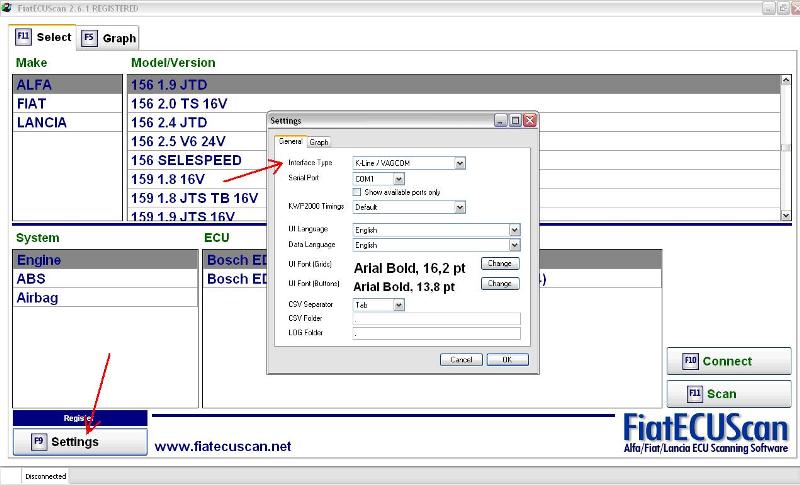
Task: Select first Bosch ECU entry
Action: point(432,260)
